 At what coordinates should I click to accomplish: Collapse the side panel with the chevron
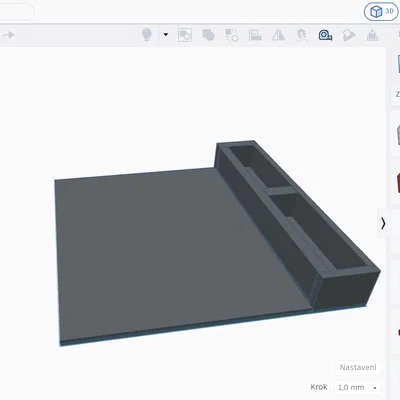[x=383, y=223]
